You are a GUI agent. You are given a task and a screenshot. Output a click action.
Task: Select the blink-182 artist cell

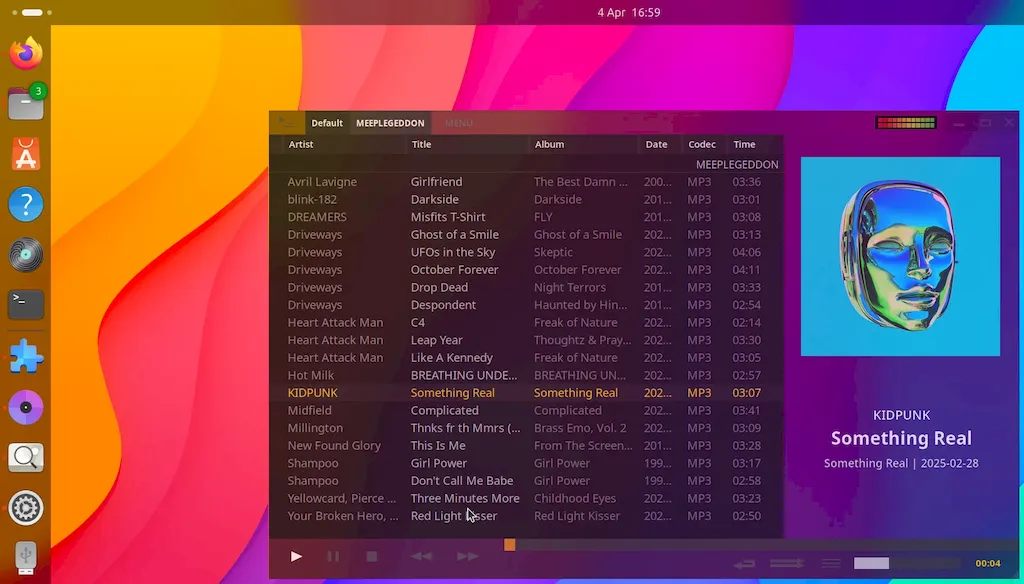312,199
